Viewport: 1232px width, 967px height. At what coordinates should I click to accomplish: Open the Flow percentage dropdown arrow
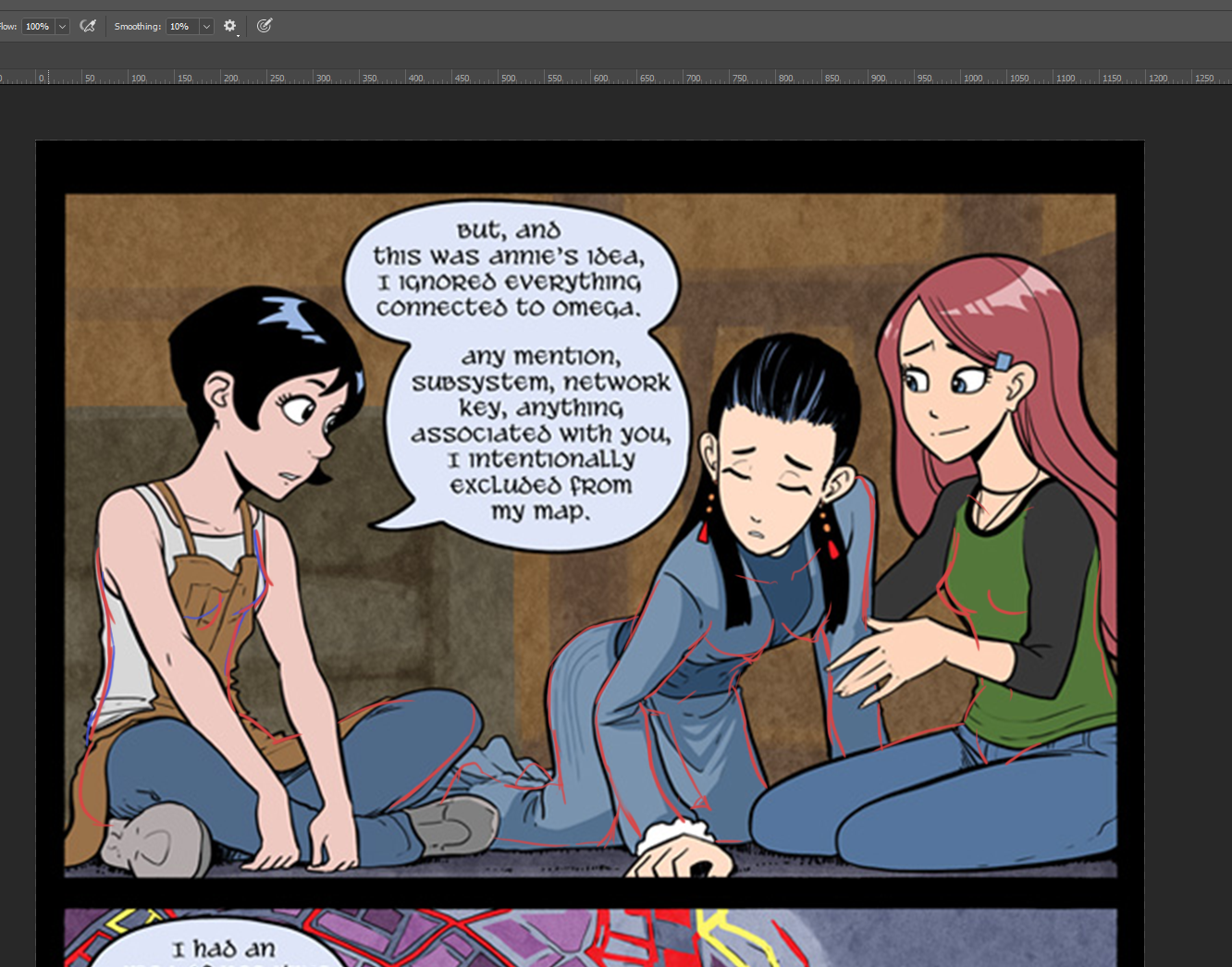62,27
